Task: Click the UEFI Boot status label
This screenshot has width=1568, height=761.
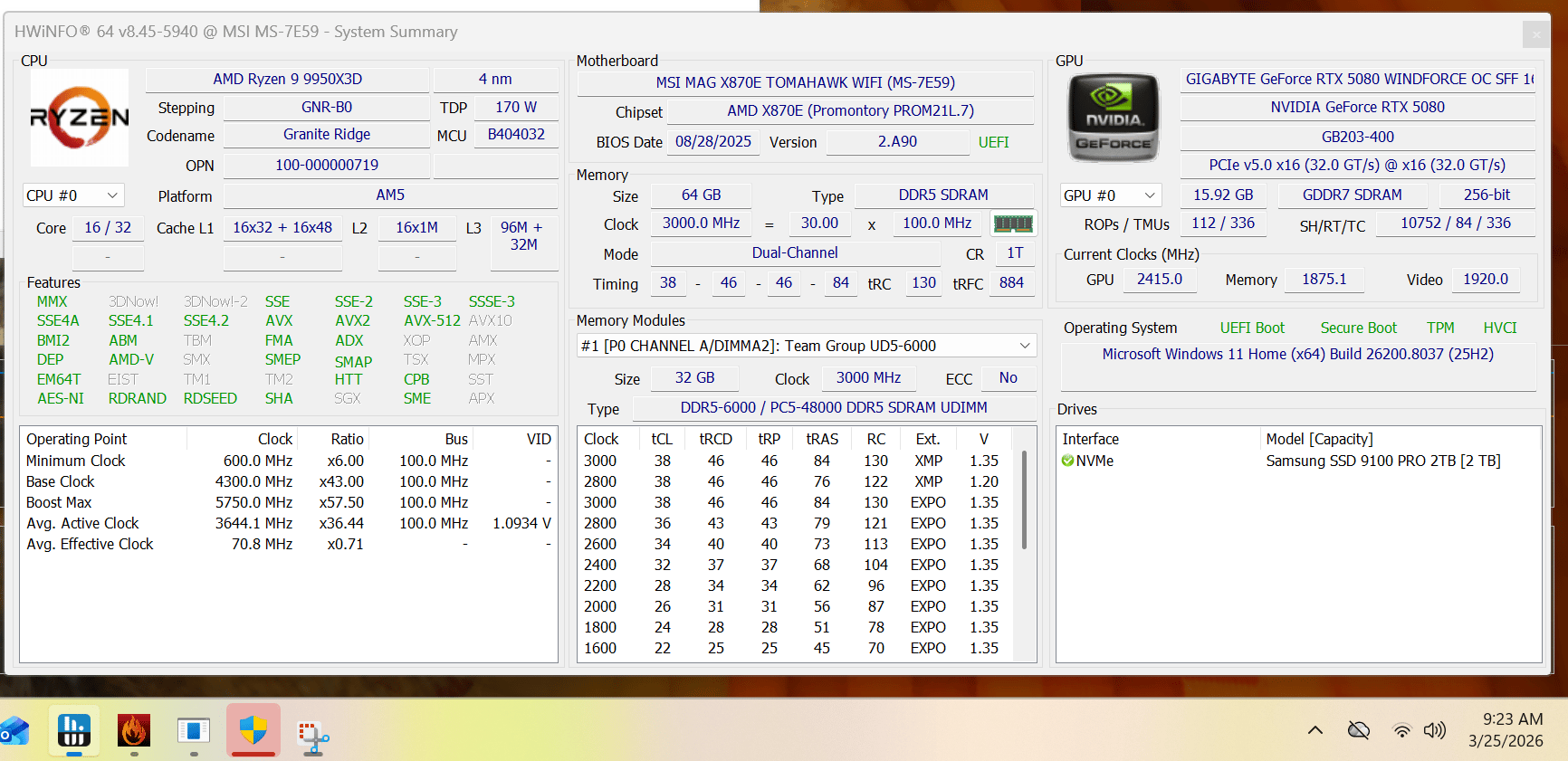Action: click(1252, 328)
